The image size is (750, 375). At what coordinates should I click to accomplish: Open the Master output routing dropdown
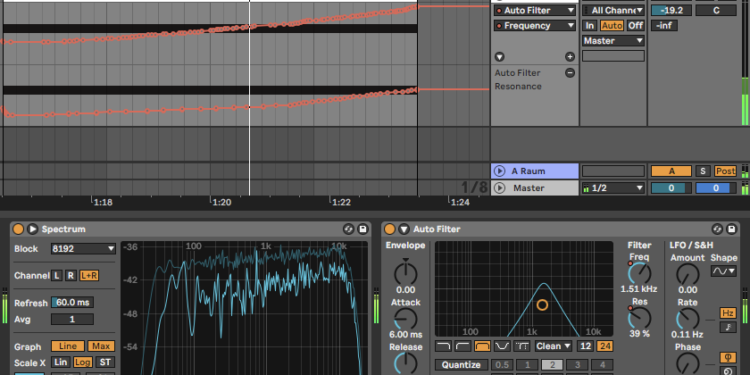click(x=613, y=41)
